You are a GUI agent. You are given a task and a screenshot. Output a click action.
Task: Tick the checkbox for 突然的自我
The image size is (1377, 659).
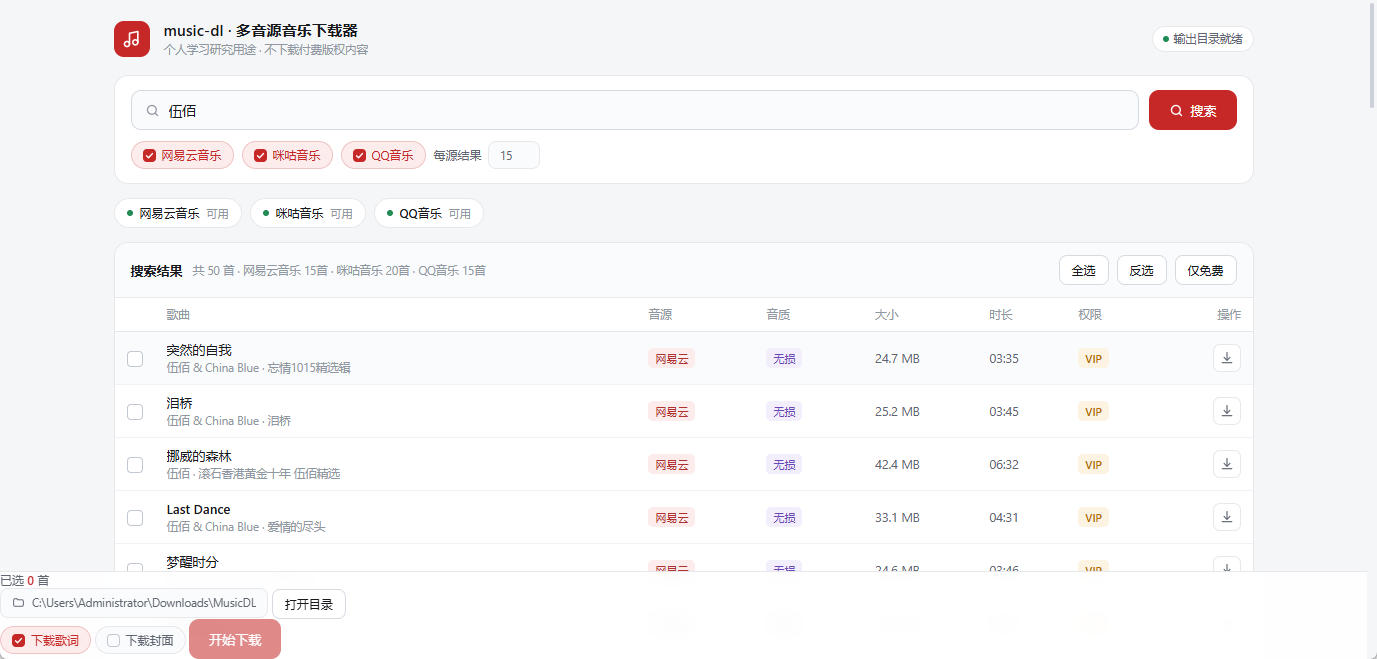pos(135,358)
